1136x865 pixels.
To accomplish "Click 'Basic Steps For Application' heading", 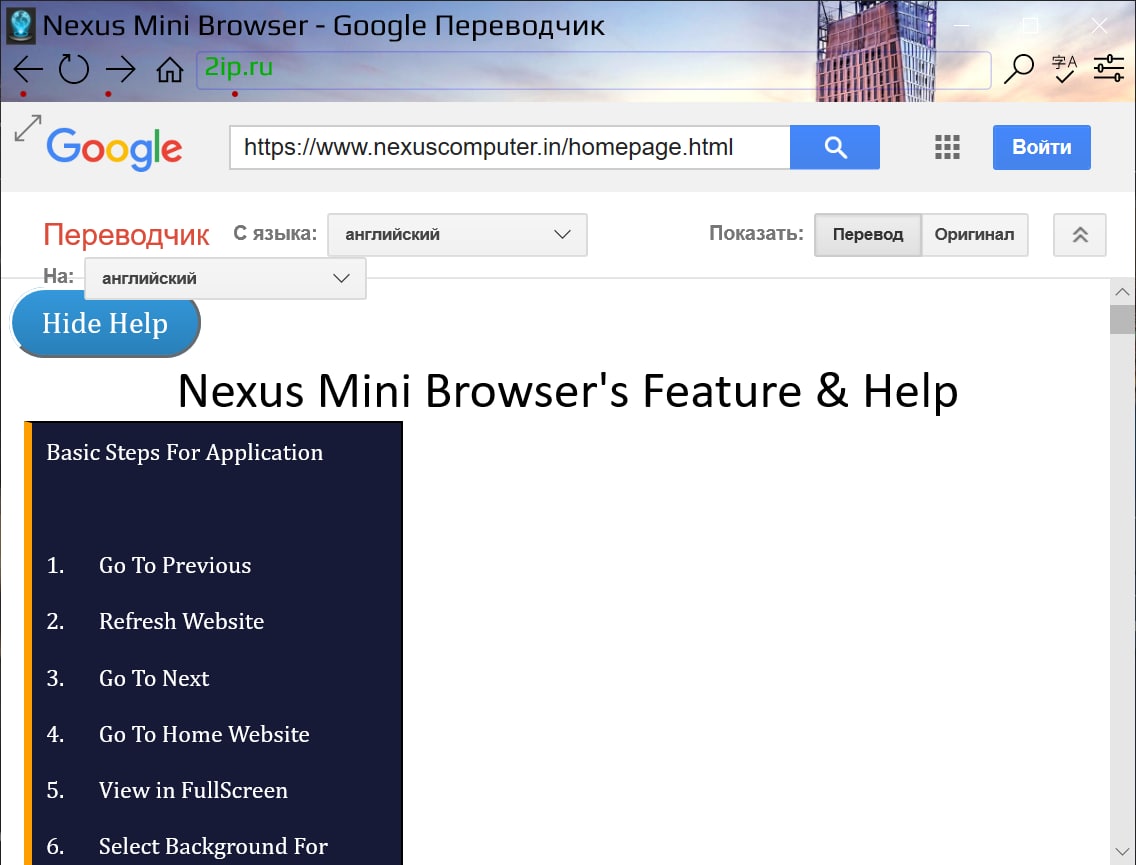I will point(185,453).
